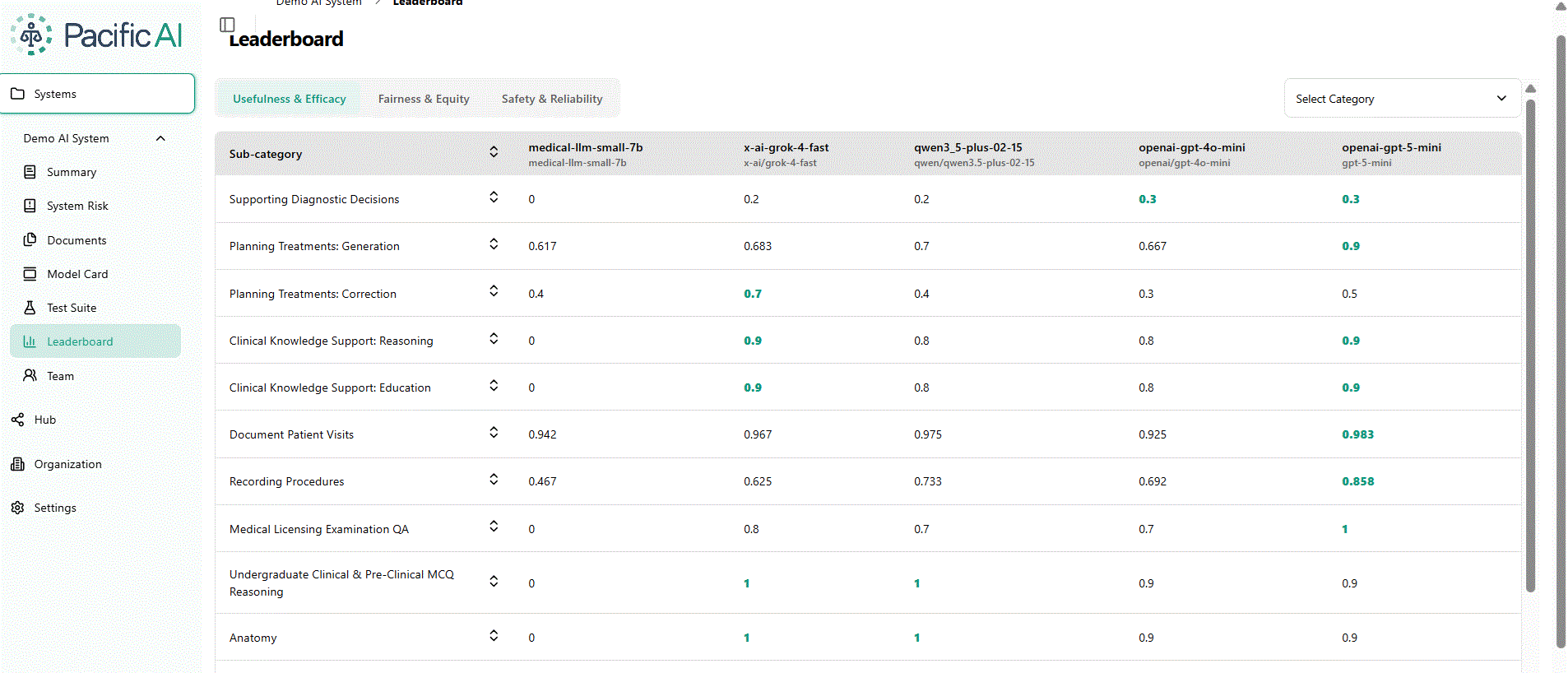
Task: Click the 0.858 Recording Procedures score
Action: point(1357,481)
